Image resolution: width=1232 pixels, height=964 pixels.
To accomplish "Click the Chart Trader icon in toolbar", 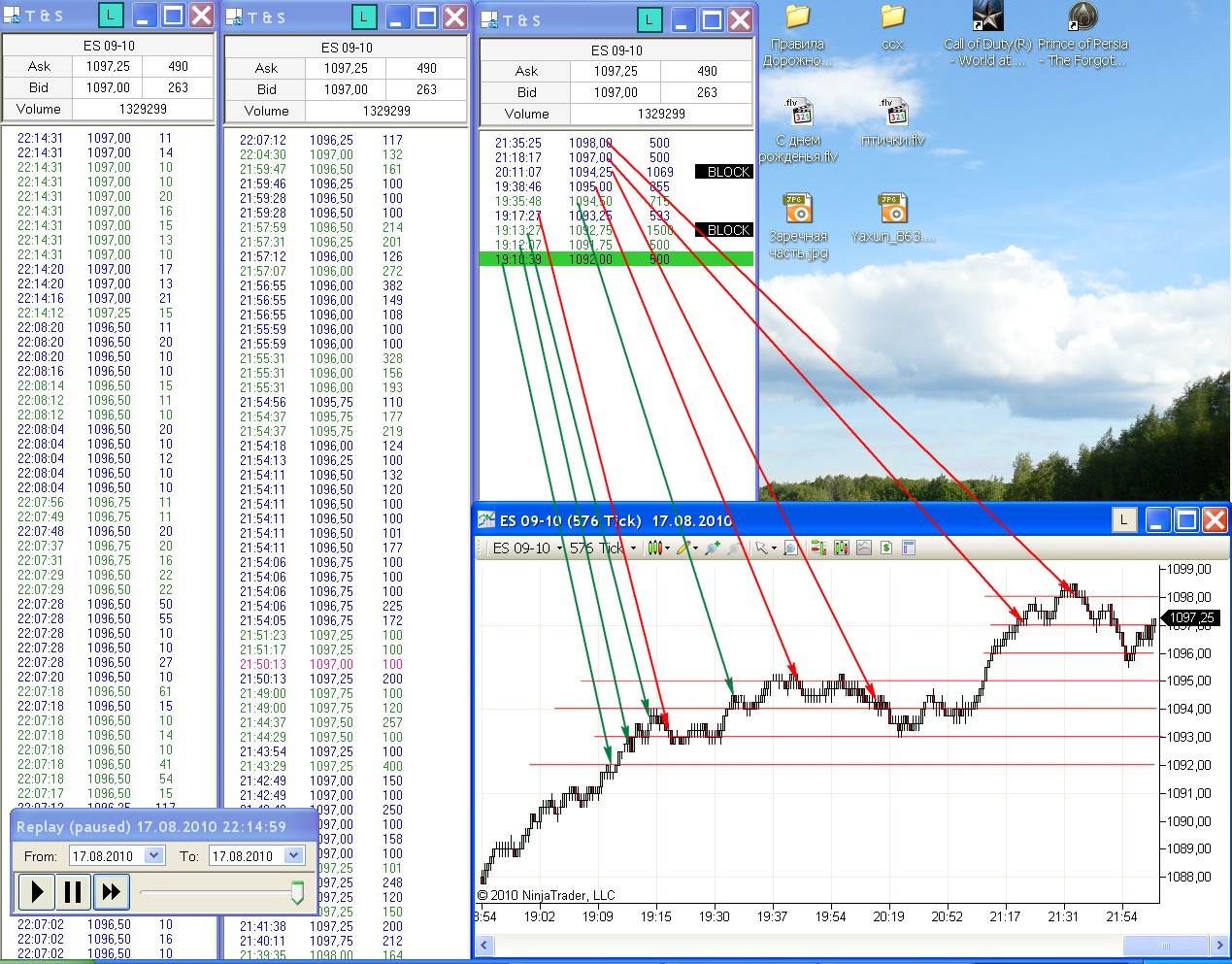I will pos(817,548).
